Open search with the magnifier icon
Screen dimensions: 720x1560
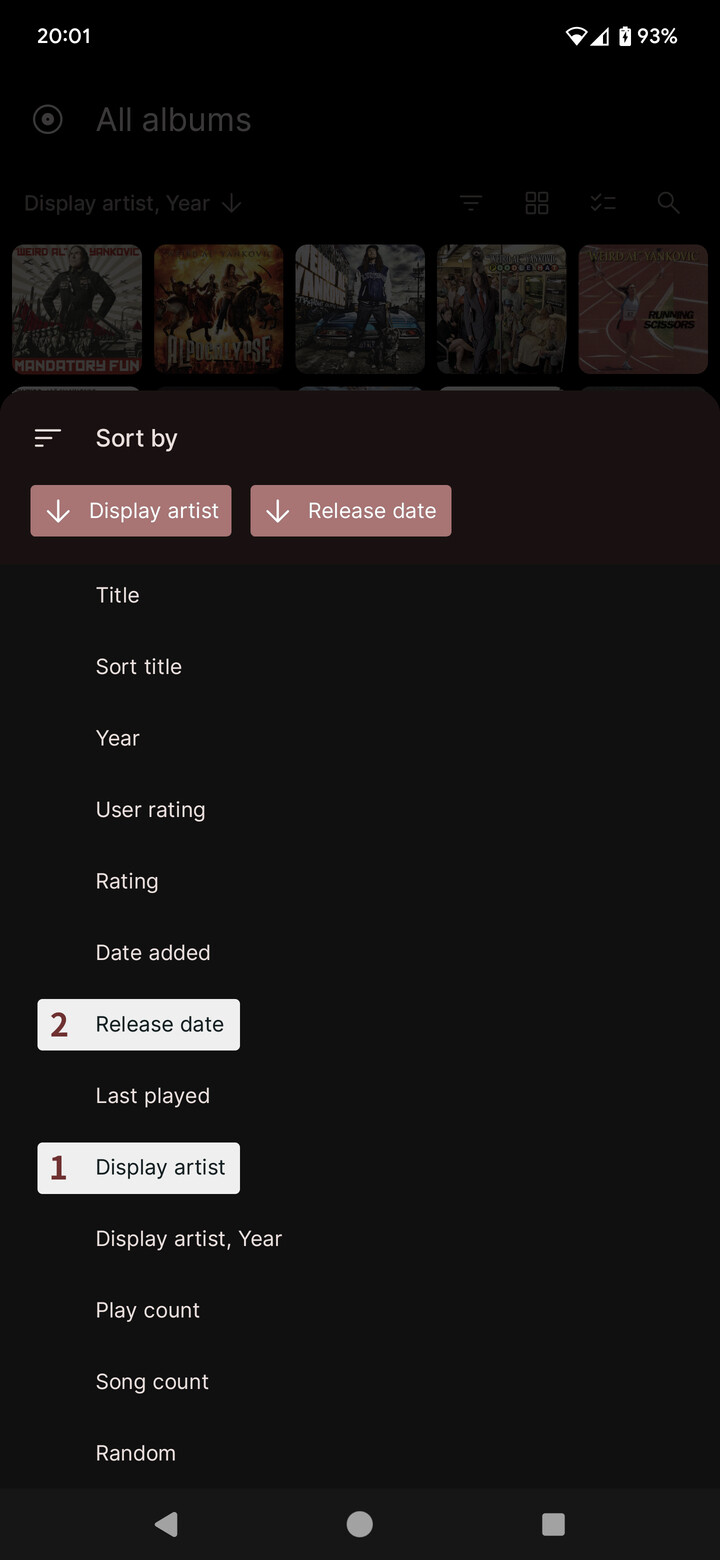pos(669,203)
